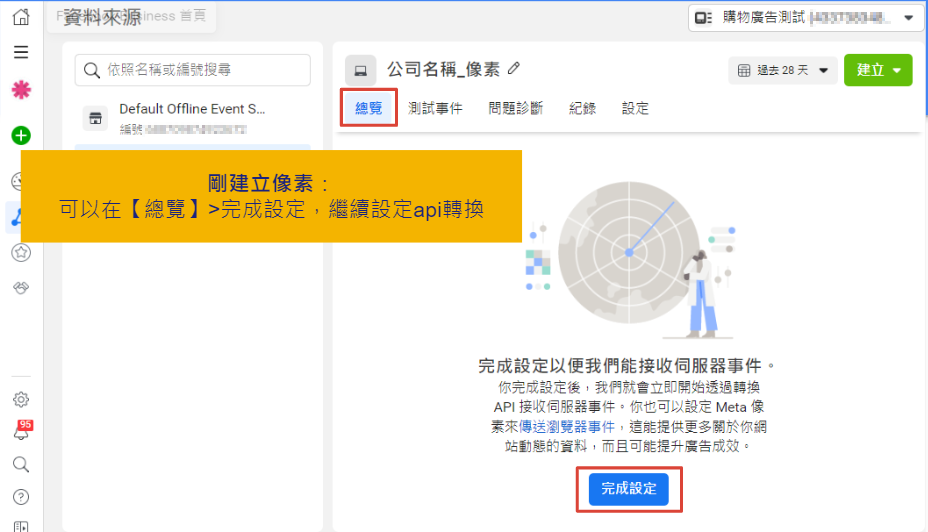
Task: Switch to the 測試事件 tab
Action: 435,108
